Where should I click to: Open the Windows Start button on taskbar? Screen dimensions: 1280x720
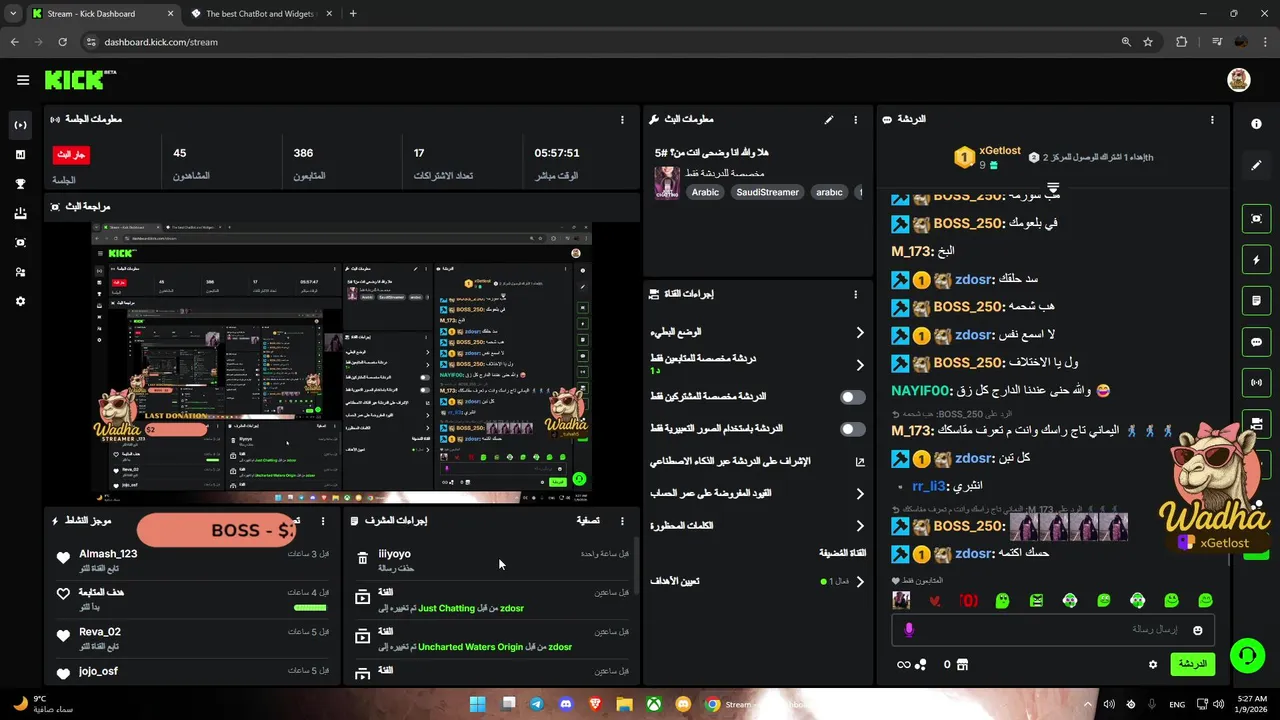(x=477, y=704)
